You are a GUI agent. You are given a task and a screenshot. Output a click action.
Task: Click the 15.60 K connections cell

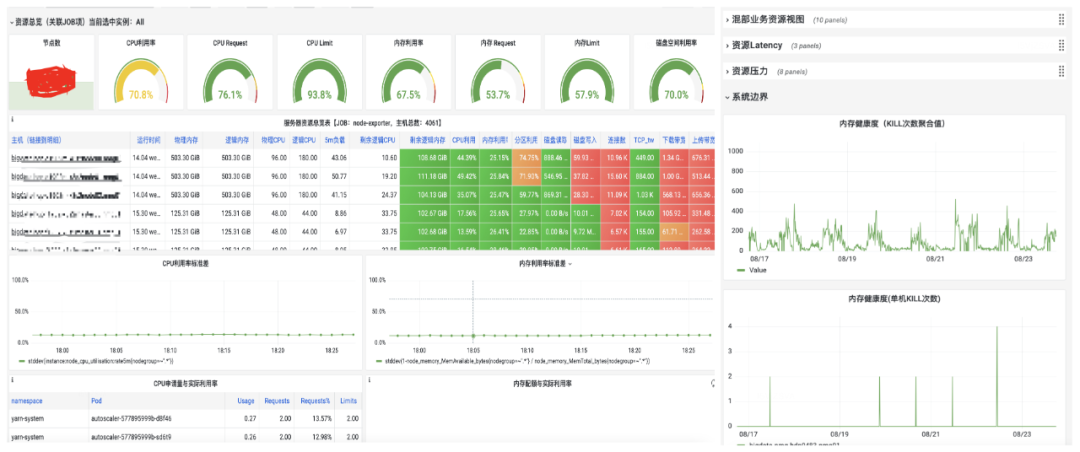615,177
